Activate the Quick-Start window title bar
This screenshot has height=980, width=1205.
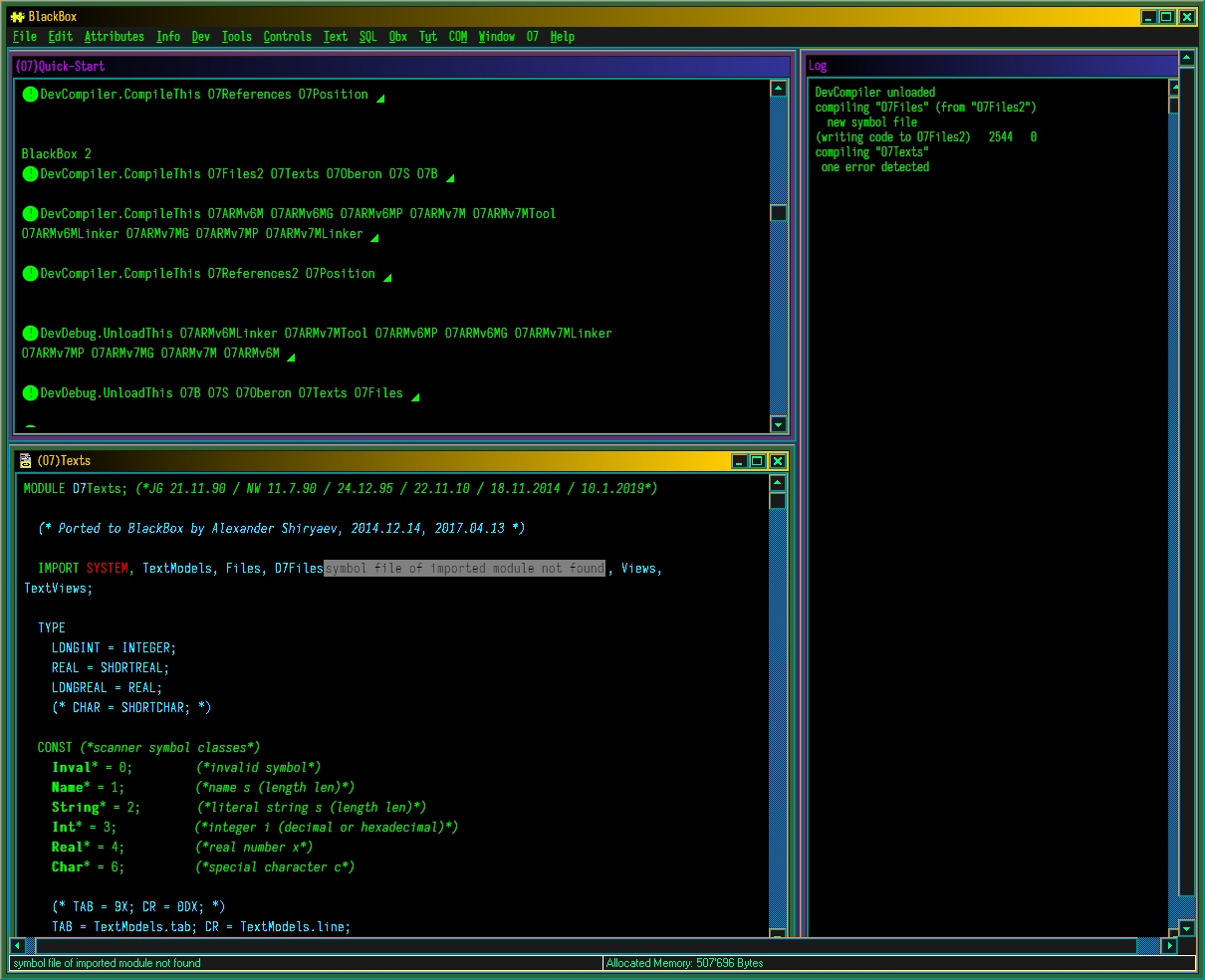(x=398, y=66)
